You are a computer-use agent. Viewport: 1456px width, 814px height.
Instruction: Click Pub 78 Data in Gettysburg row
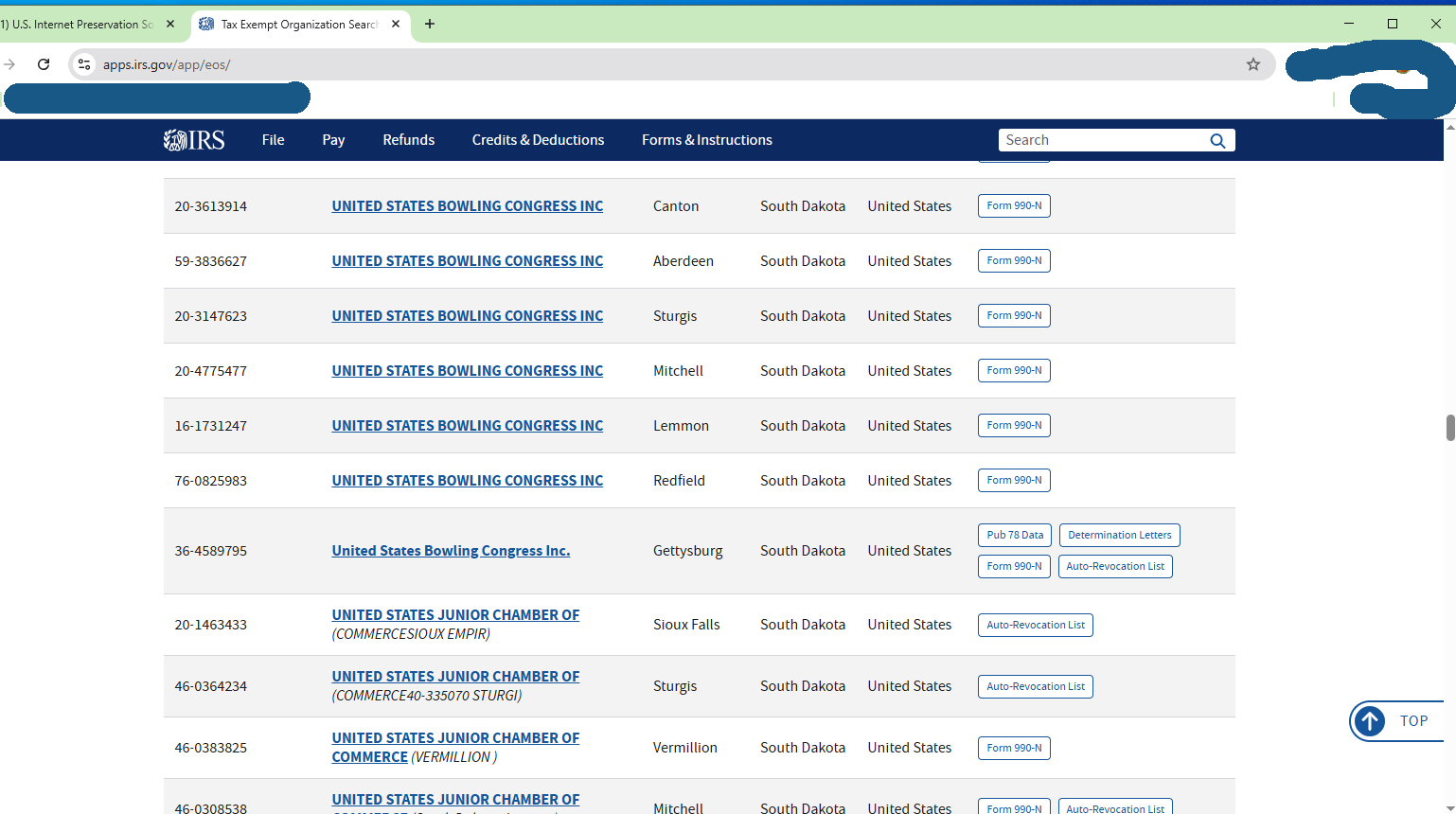1015,536
